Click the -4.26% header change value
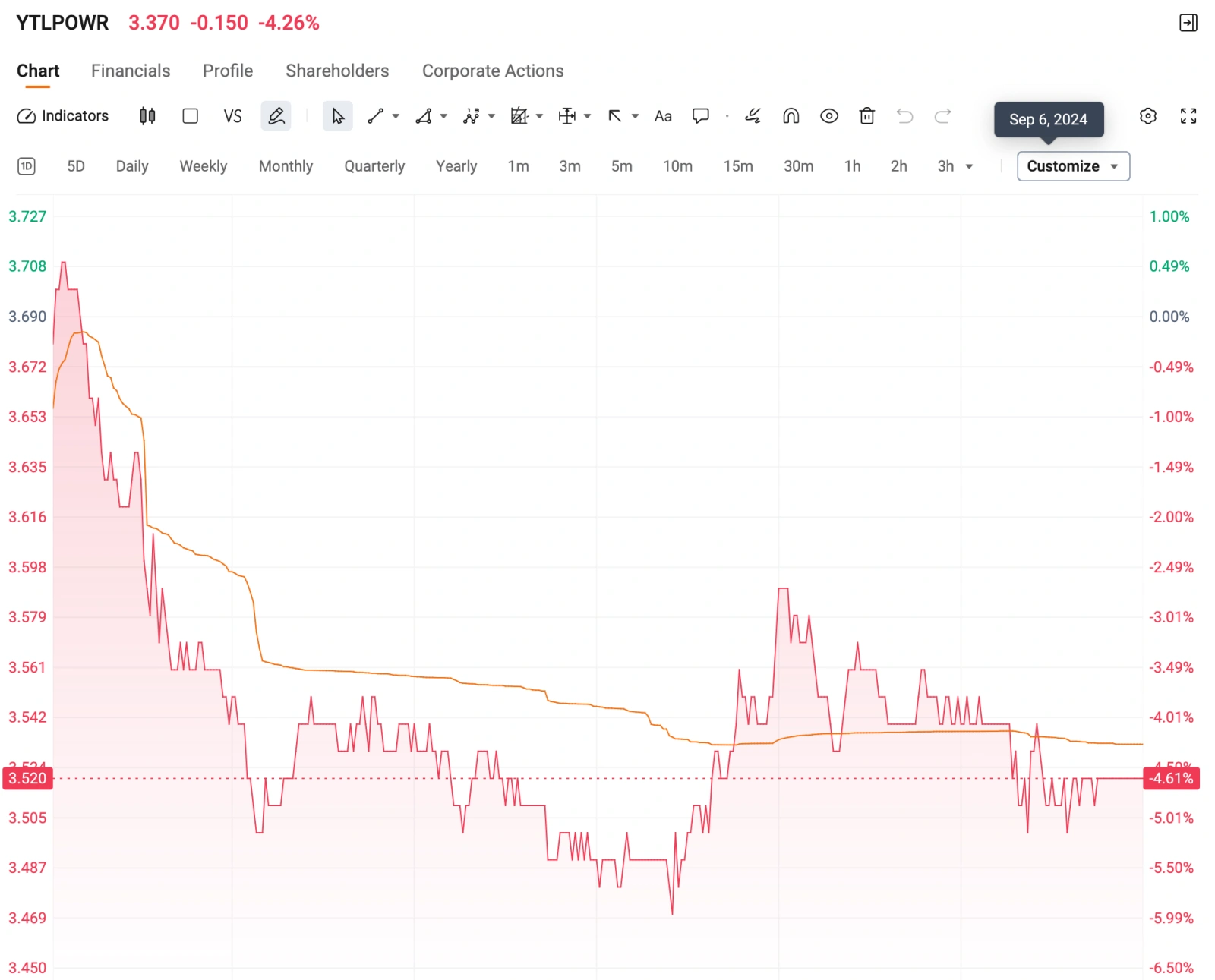Viewport: 1215px width, 980px height. 289,23
